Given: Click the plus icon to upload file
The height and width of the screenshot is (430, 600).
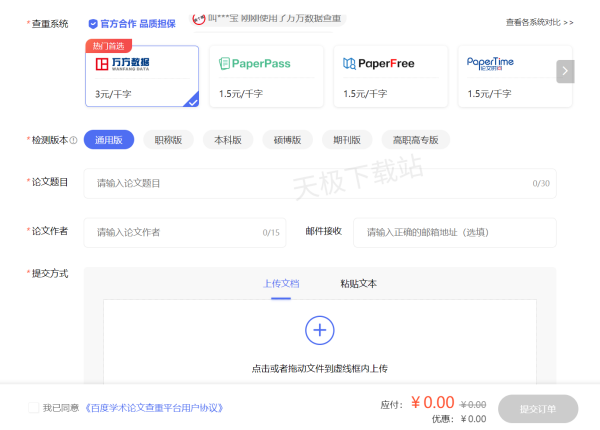Looking at the screenshot, I should click(319, 329).
